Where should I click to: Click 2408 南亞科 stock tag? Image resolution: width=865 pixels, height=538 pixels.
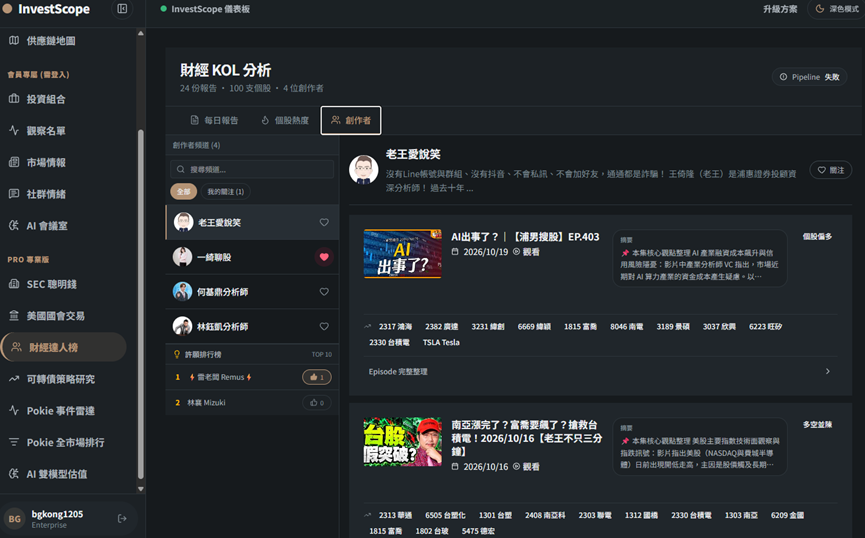545,515
